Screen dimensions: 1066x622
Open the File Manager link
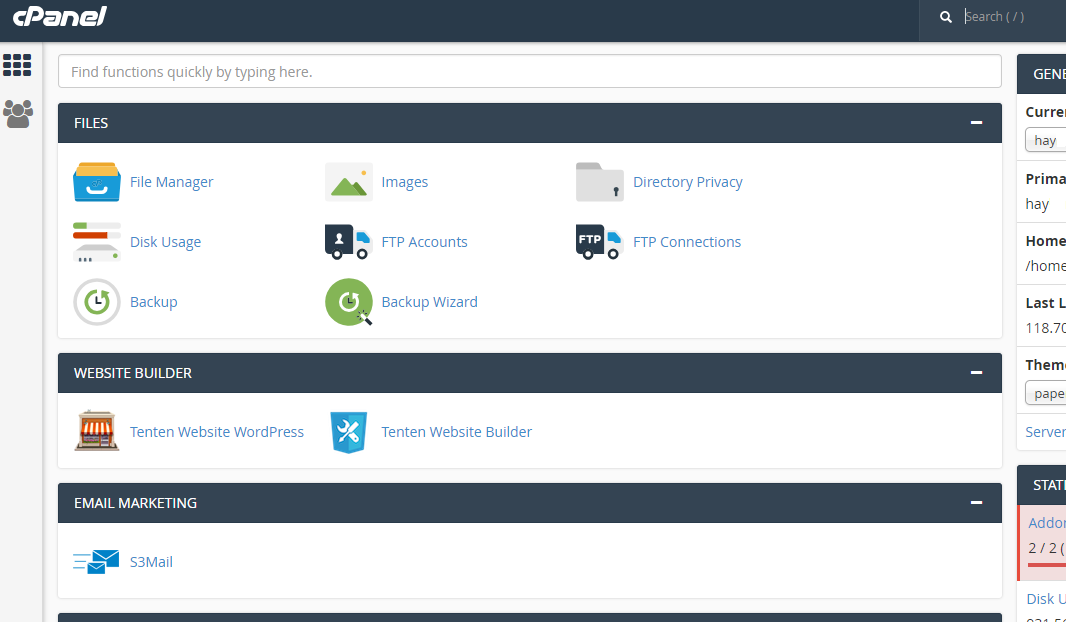[x=171, y=182]
